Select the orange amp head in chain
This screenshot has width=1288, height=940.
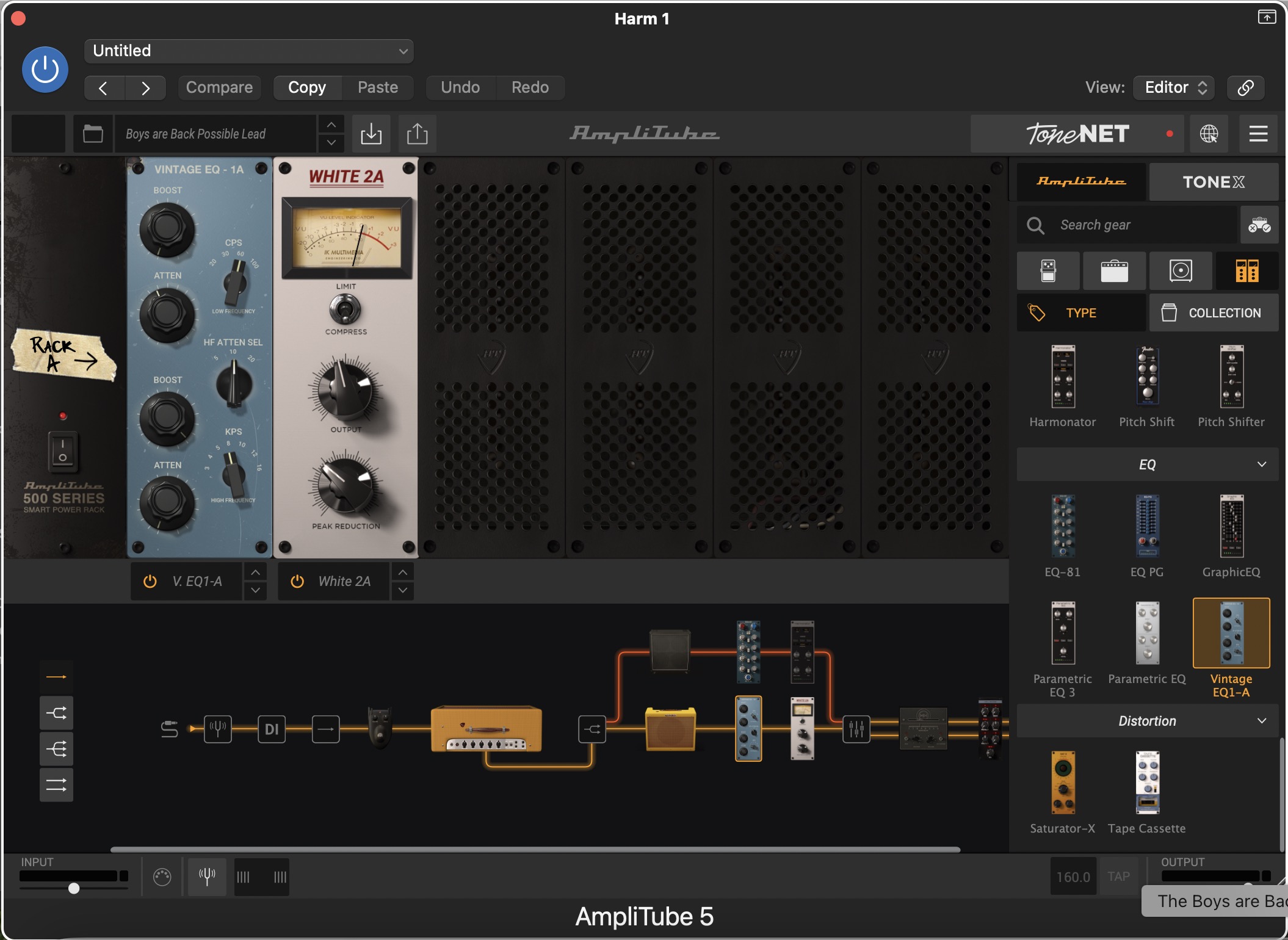point(487,729)
